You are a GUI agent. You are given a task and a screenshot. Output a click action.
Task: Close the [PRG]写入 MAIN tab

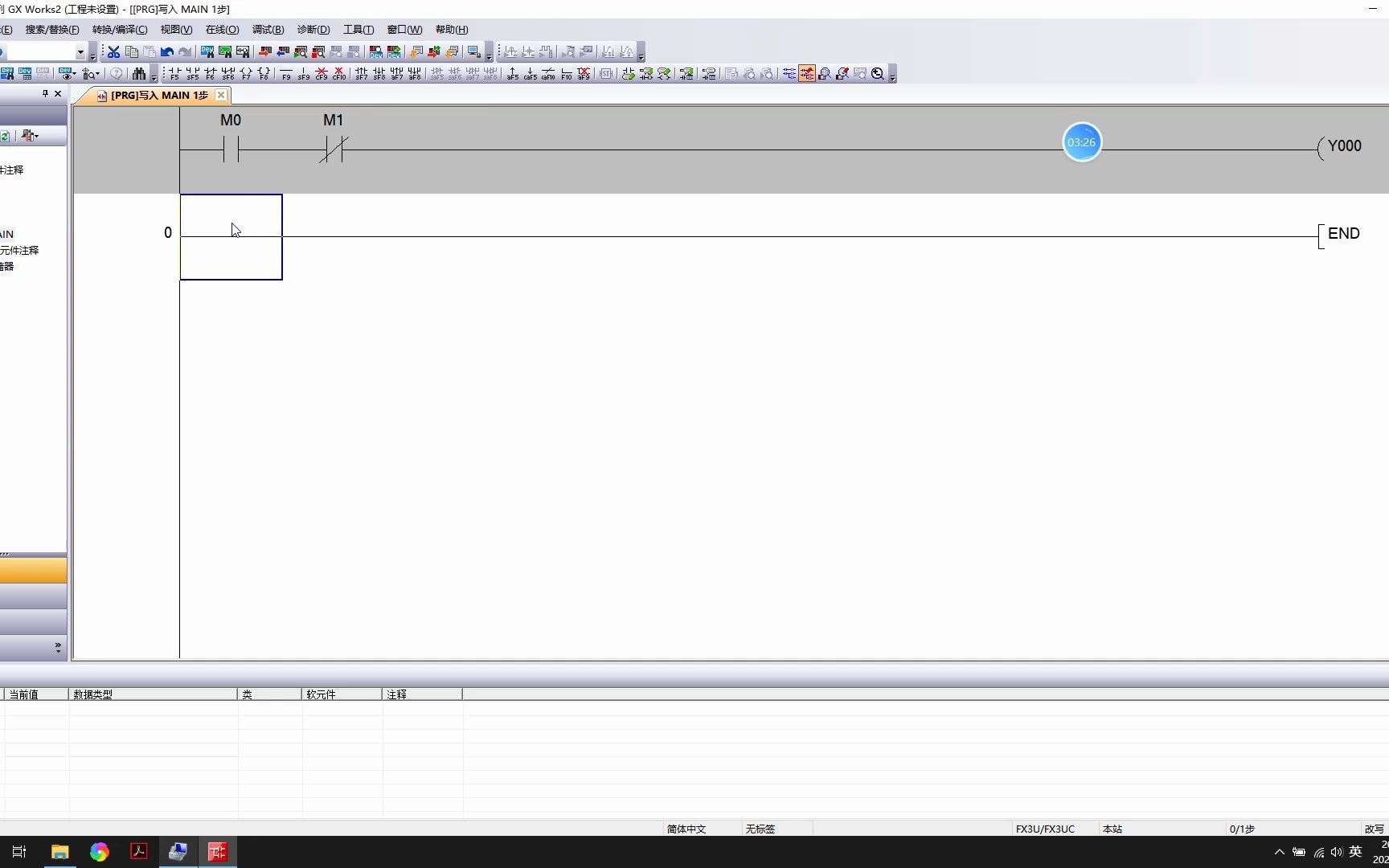221,95
